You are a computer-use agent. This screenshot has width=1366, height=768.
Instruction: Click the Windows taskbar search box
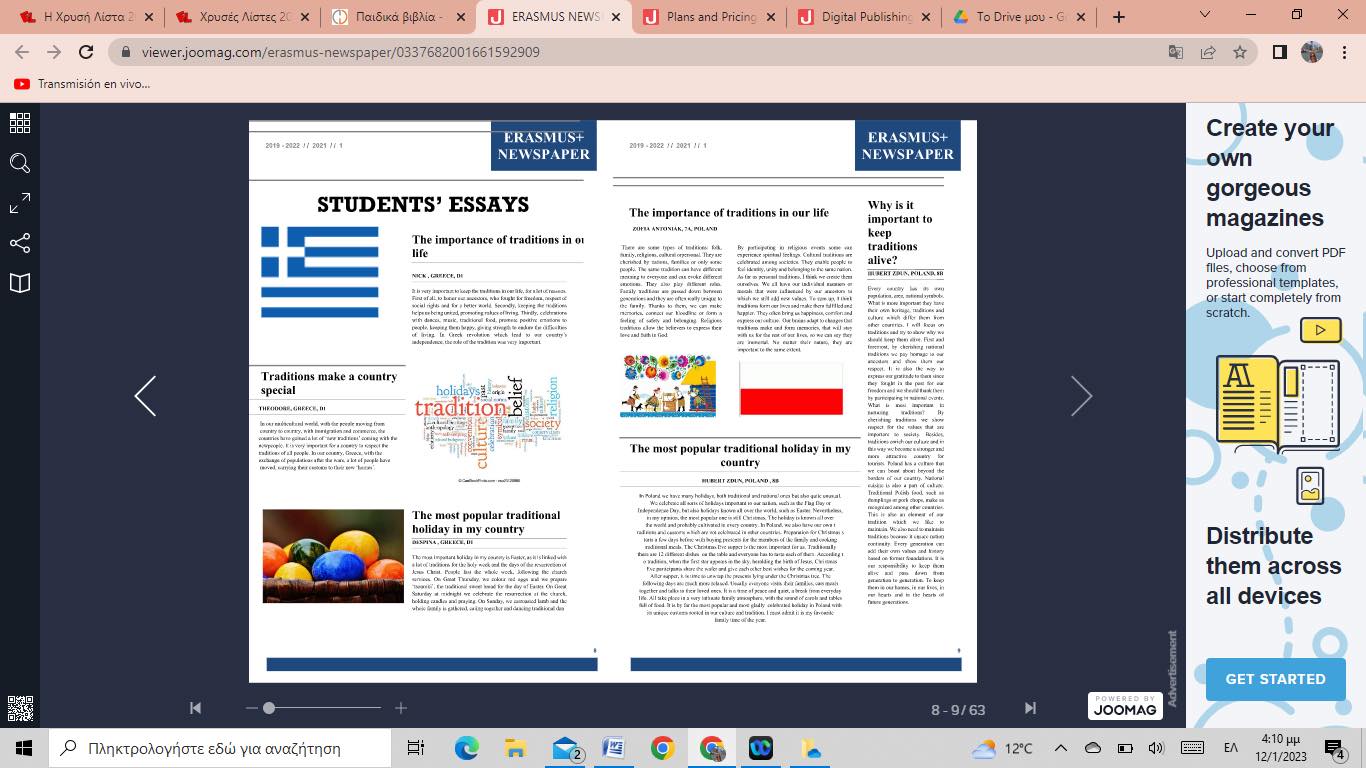(219, 748)
